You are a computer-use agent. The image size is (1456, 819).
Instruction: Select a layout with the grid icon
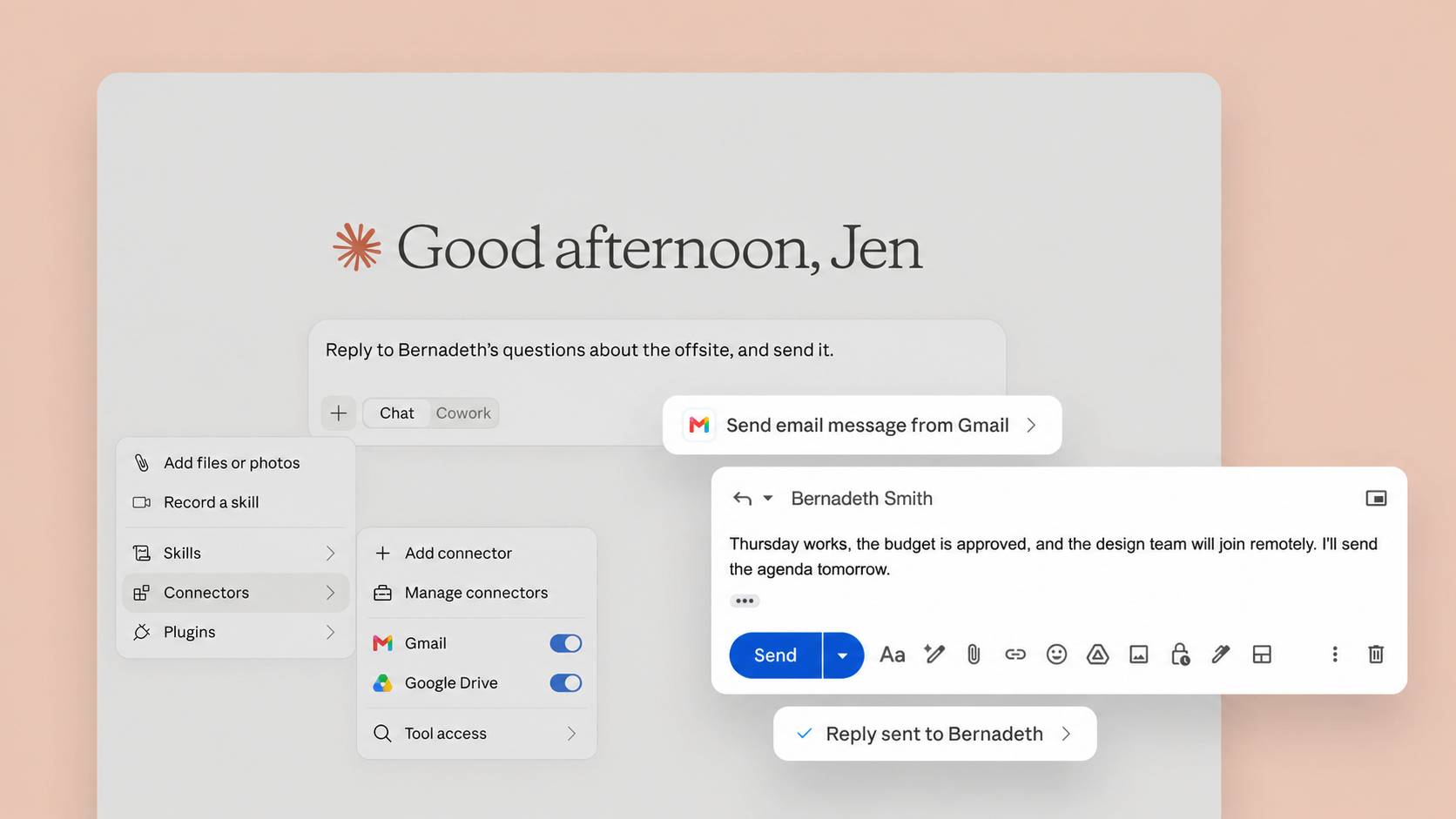click(x=1262, y=655)
